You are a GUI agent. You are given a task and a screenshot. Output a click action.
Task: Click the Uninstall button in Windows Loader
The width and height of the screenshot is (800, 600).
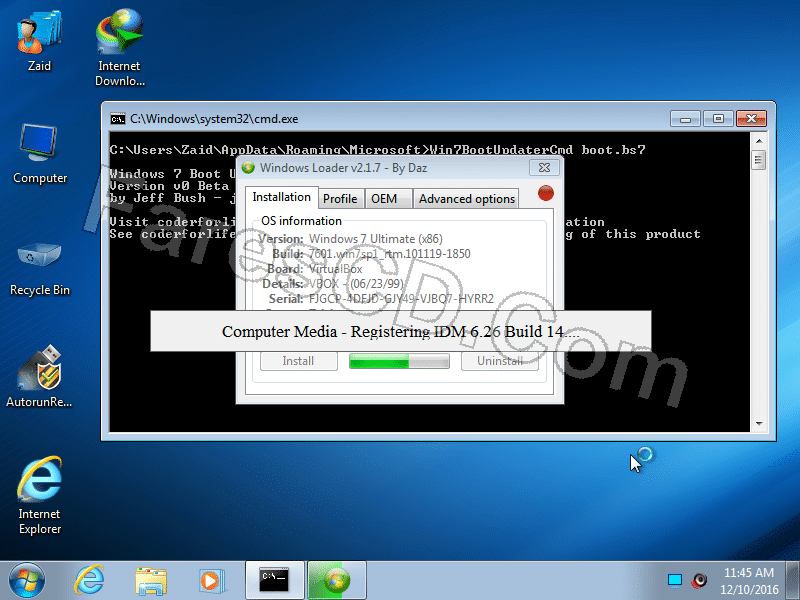[x=499, y=361]
